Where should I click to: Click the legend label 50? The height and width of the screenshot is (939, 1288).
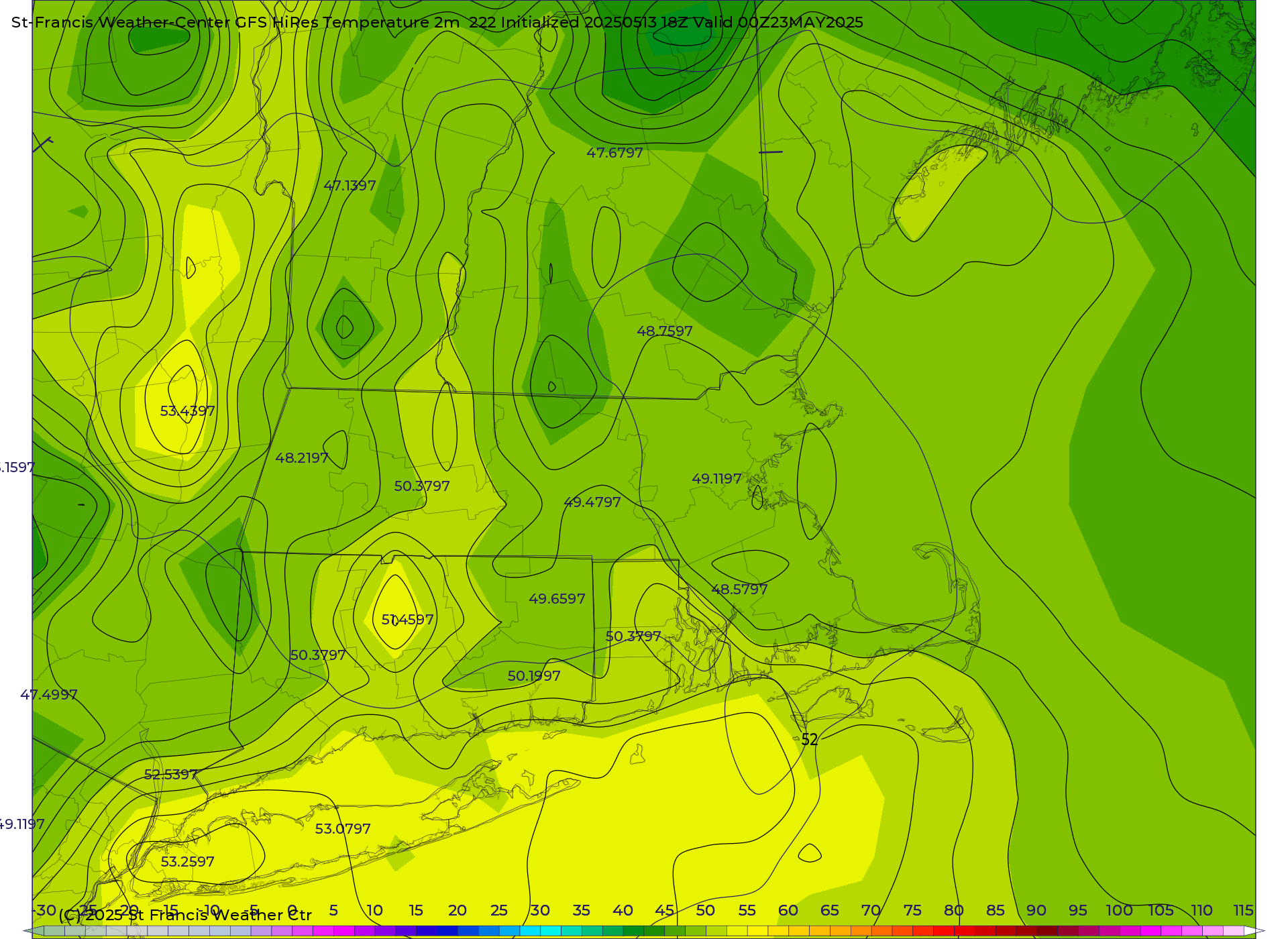tap(705, 911)
